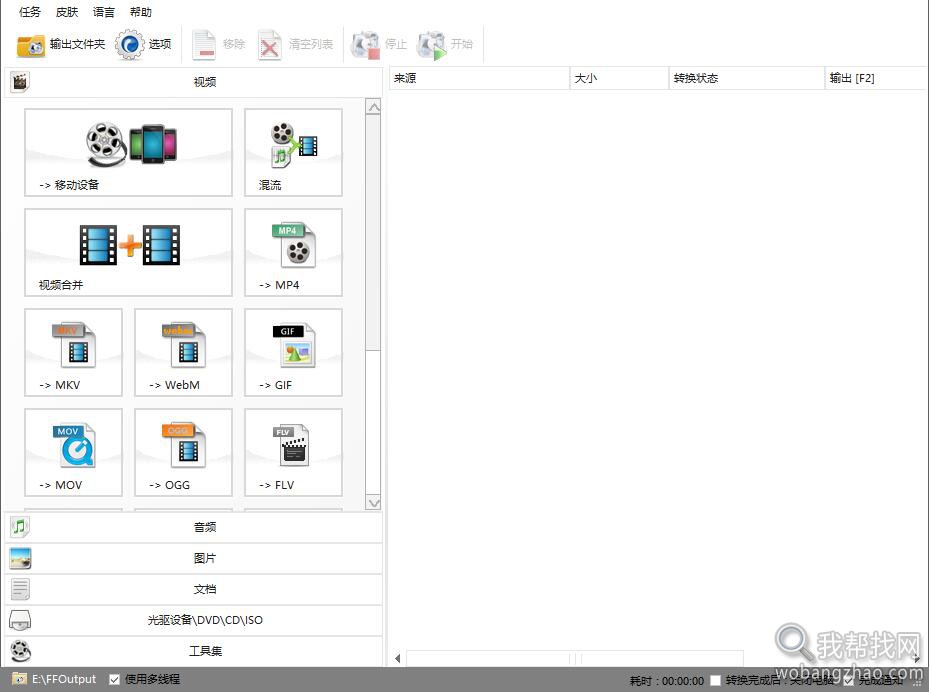
Task: Click the status bar output folder icon
Action: click(20, 679)
